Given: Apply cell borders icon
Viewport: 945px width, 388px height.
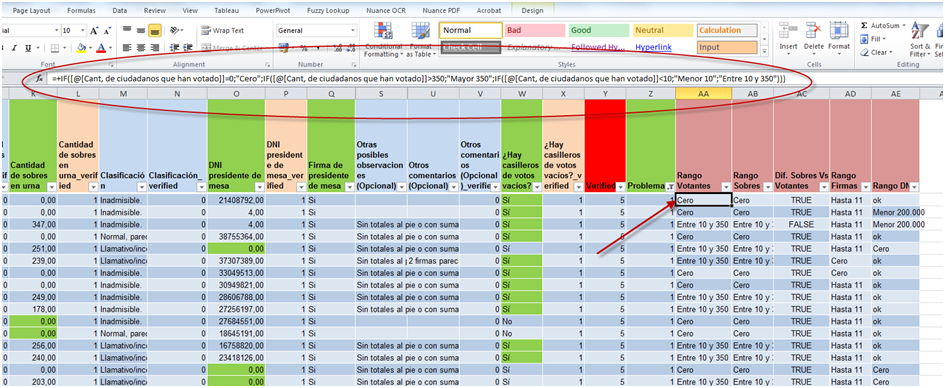Looking at the screenshot, I should [54, 48].
